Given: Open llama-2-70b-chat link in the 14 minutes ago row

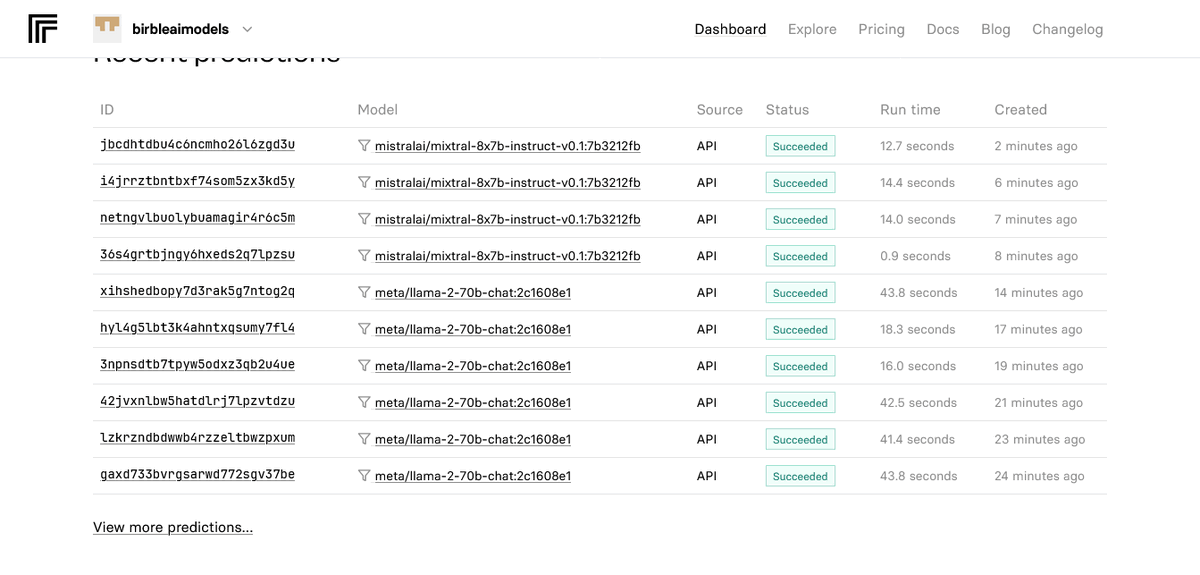Looking at the screenshot, I should point(473,293).
